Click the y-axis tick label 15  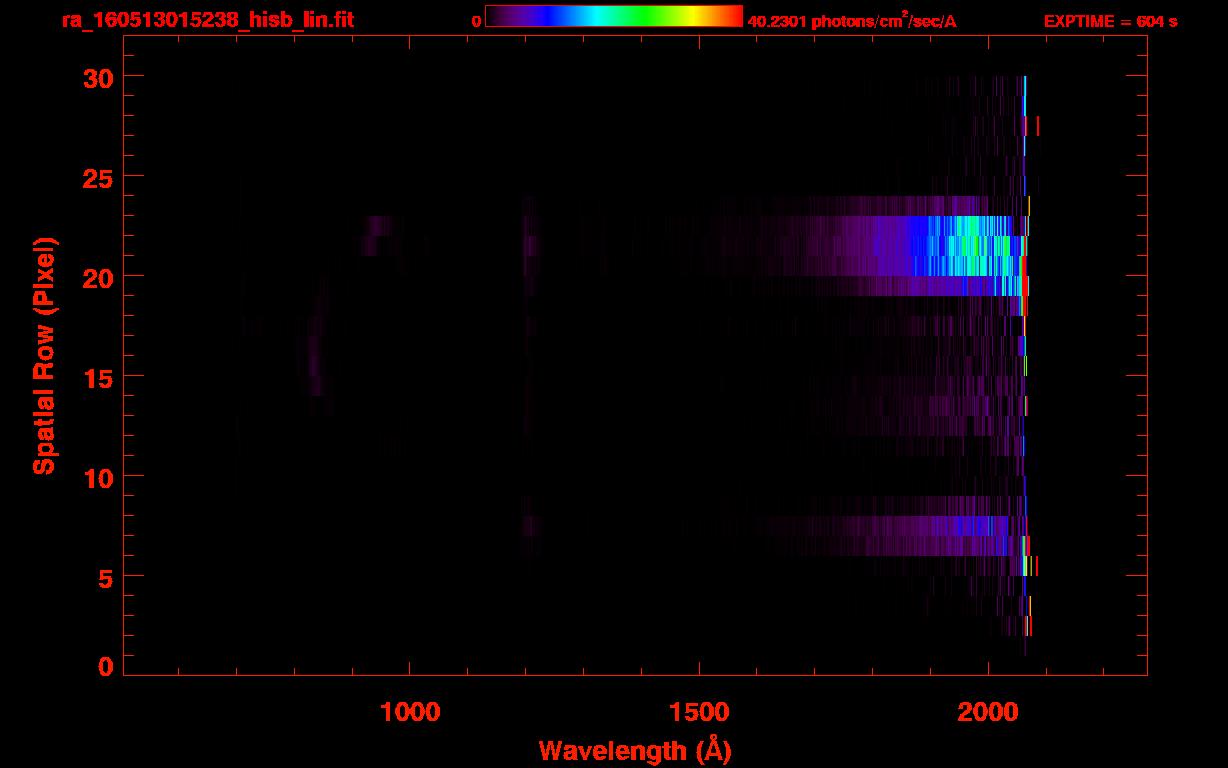pyautogui.click(x=99, y=377)
